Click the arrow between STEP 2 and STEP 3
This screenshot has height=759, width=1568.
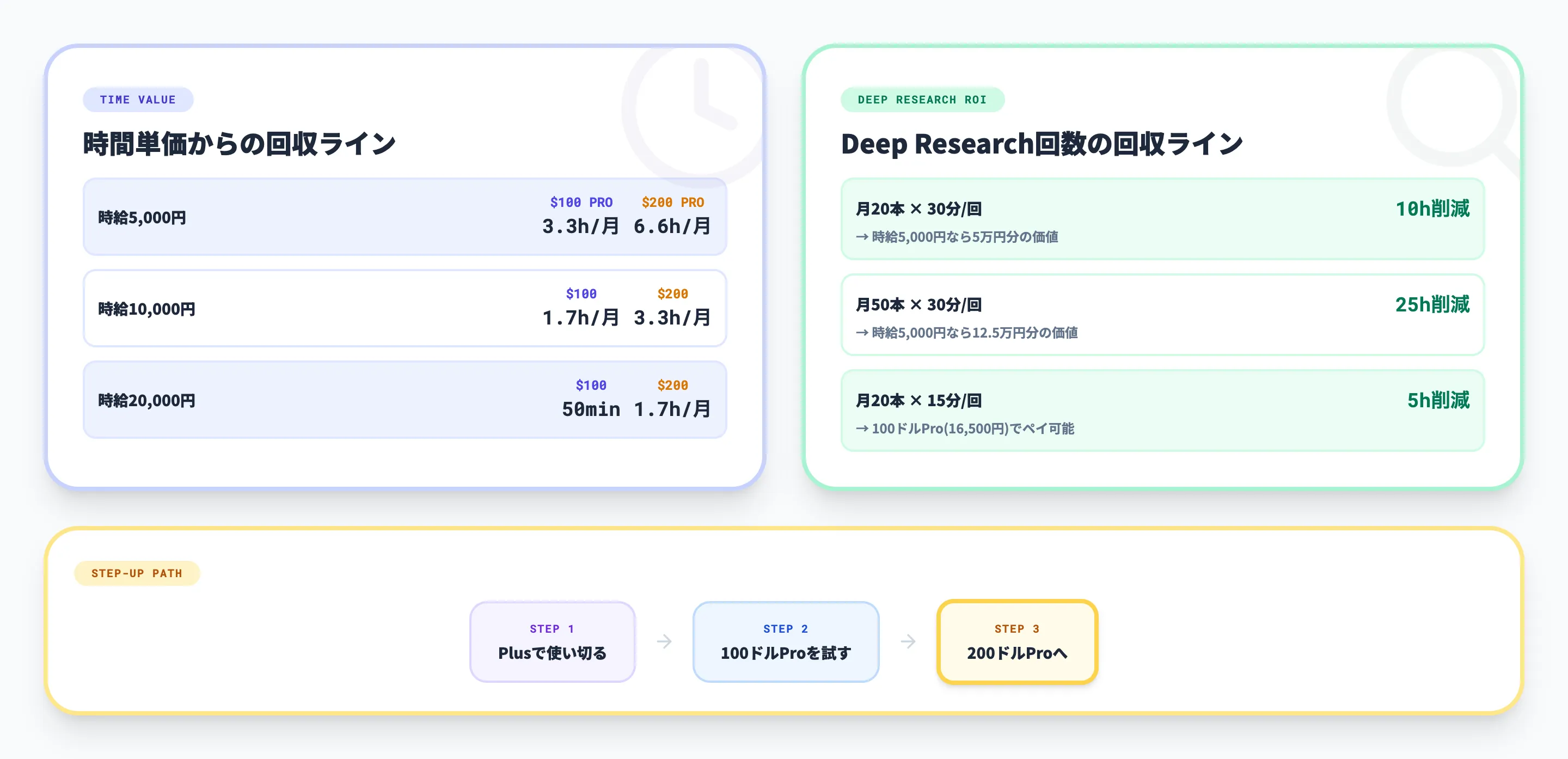coord(908,641)
